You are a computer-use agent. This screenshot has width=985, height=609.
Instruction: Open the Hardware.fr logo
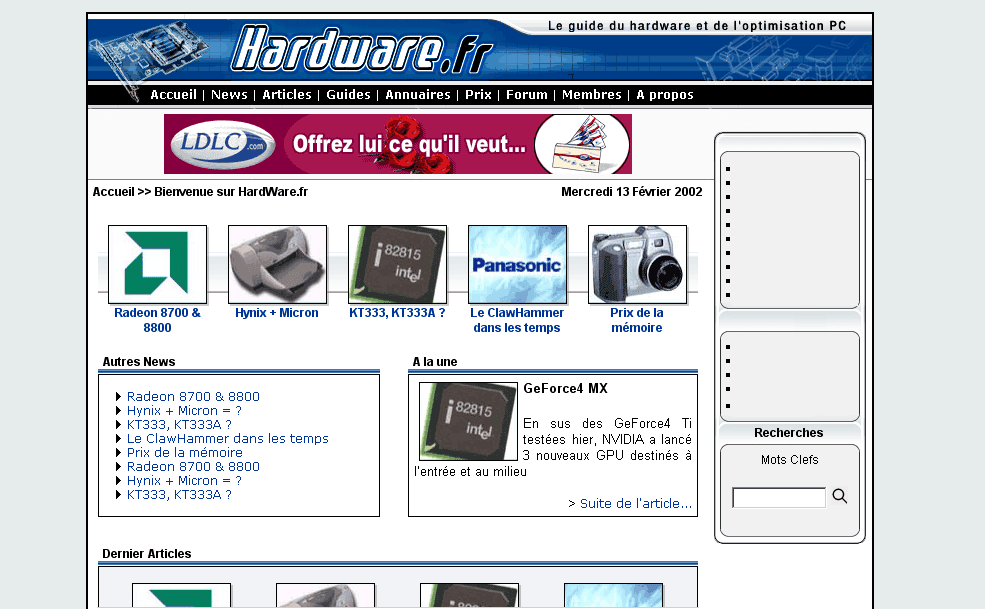[x=362, y=49]
